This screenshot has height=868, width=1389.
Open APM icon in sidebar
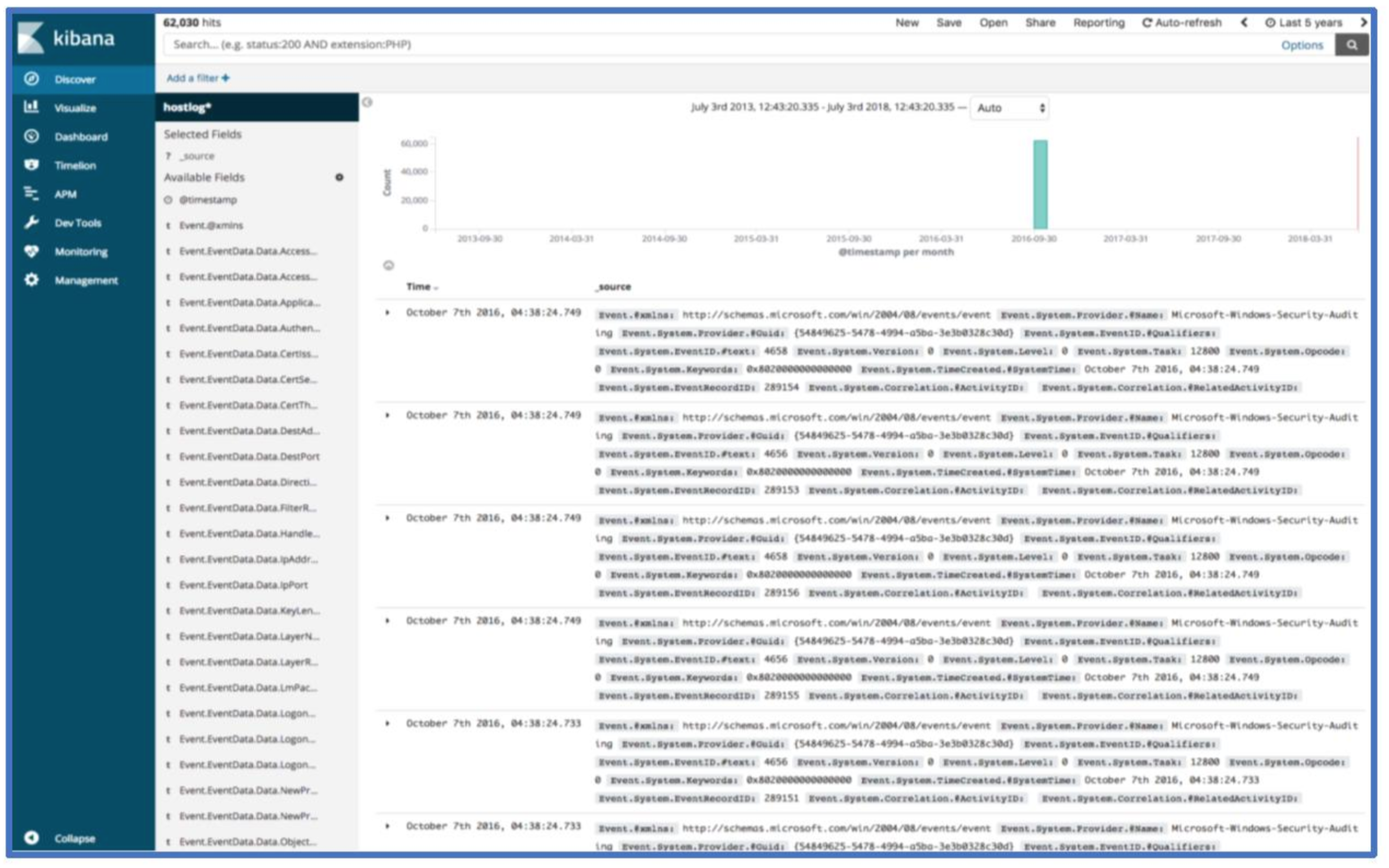click(32, 193)
